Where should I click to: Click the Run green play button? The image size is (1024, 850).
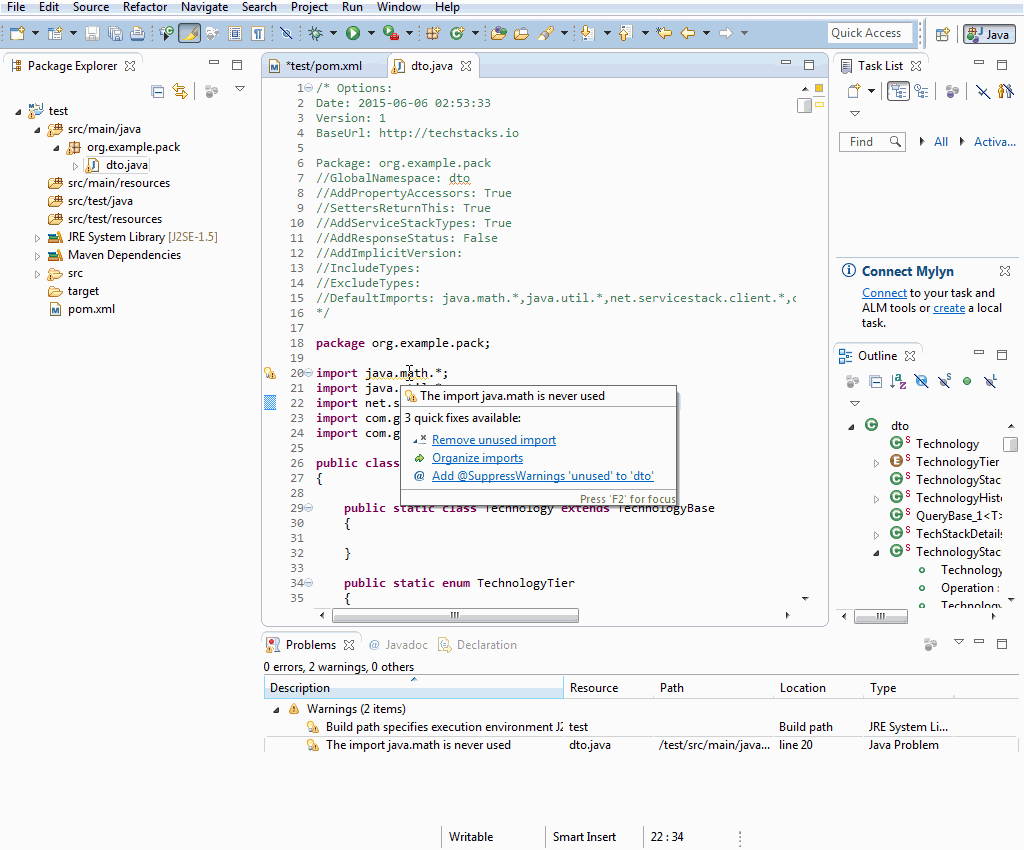pyautogui.click(x=353, y=34)
